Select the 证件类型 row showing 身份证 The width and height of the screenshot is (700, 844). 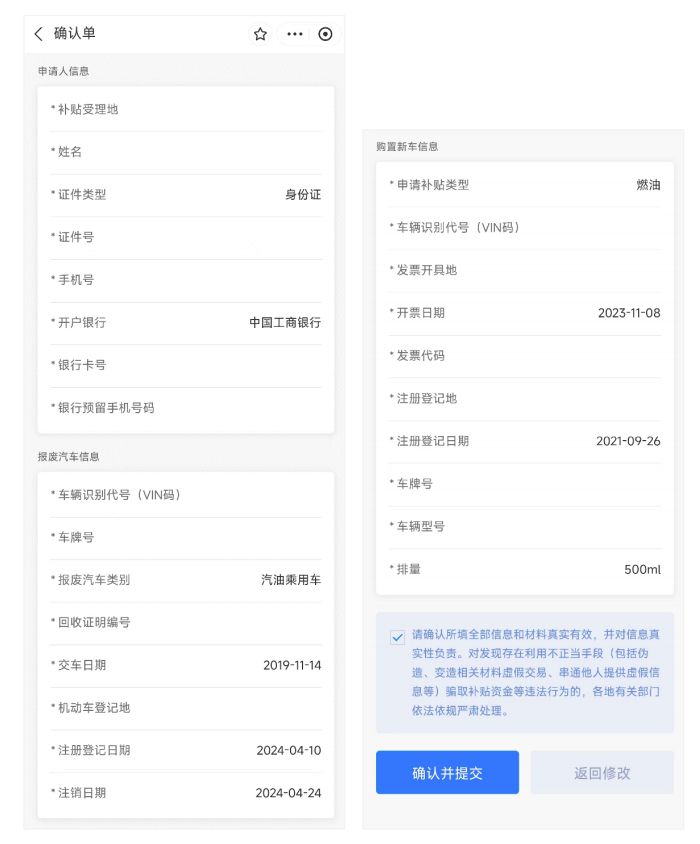click(x=185, y=195)
